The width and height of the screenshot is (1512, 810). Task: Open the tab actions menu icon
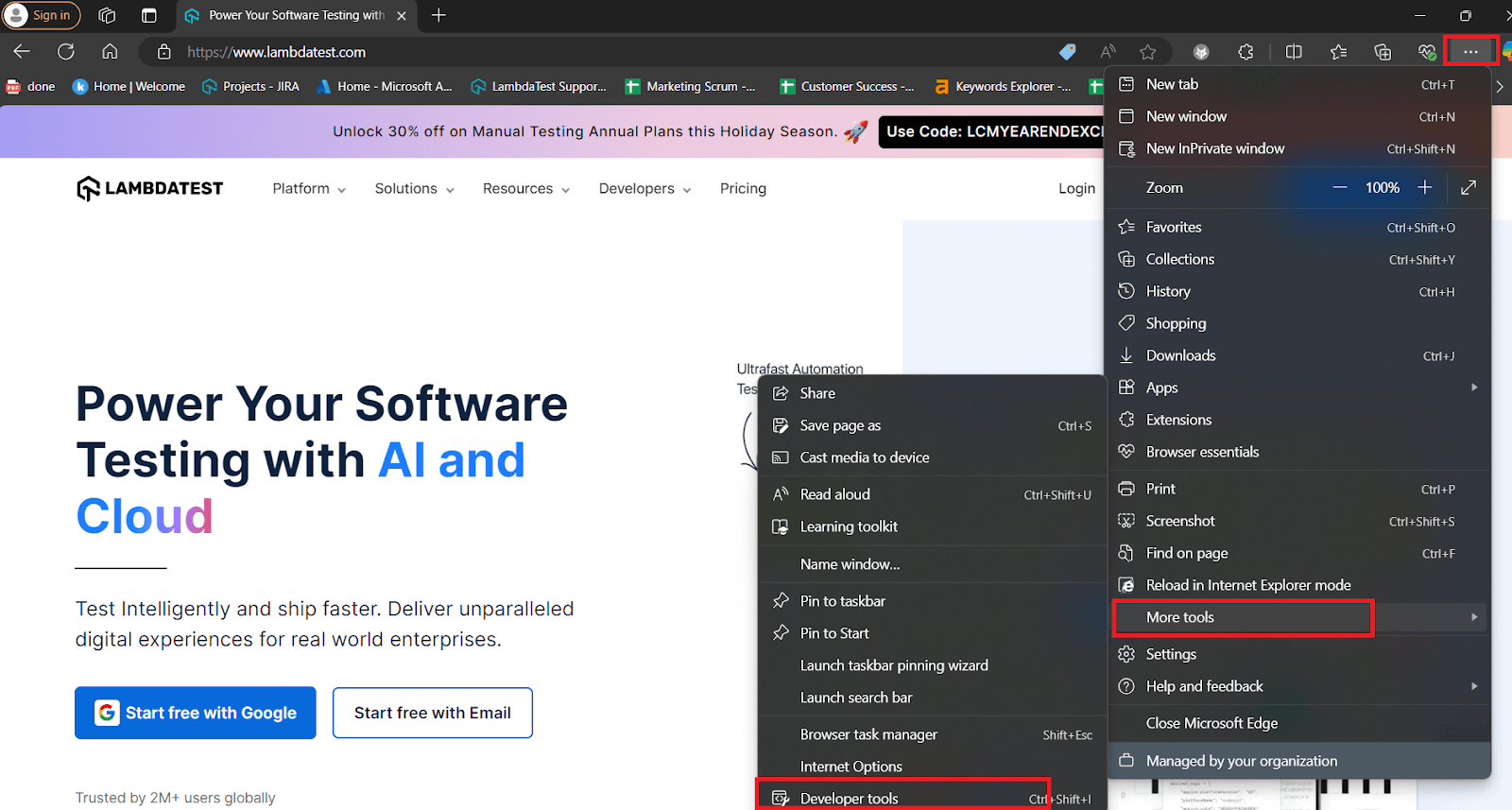[148, 15]
